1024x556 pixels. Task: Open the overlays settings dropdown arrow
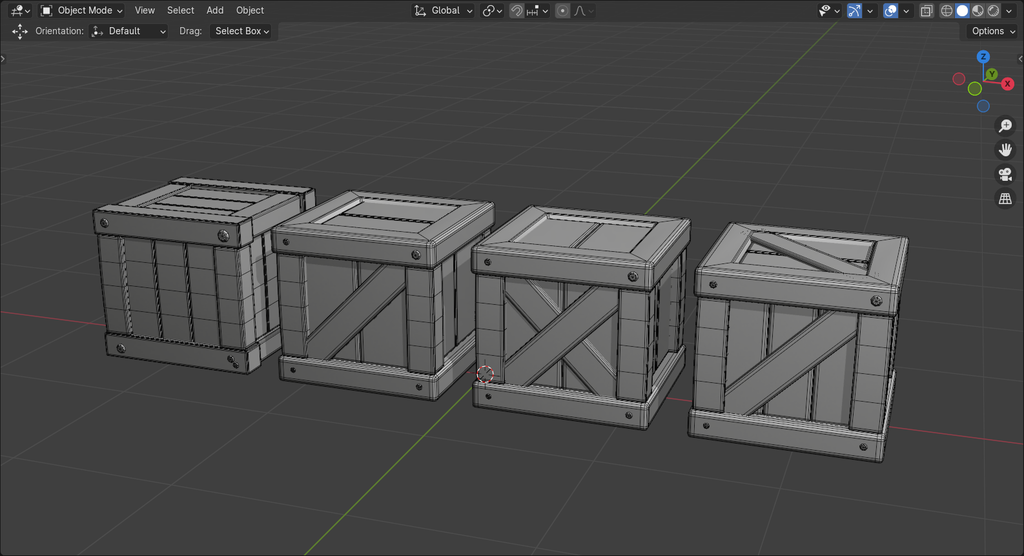click(906, 10)
